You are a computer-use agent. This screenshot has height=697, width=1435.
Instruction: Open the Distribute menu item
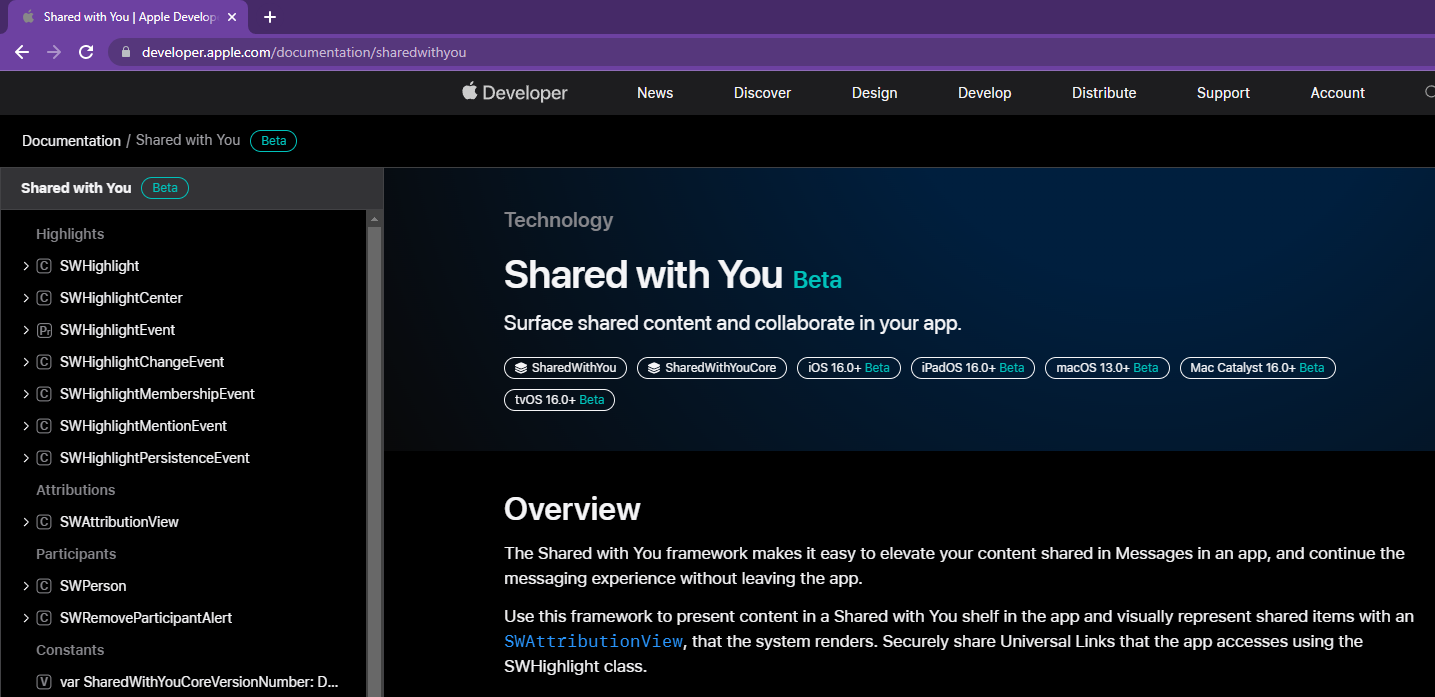(1104, 93)
